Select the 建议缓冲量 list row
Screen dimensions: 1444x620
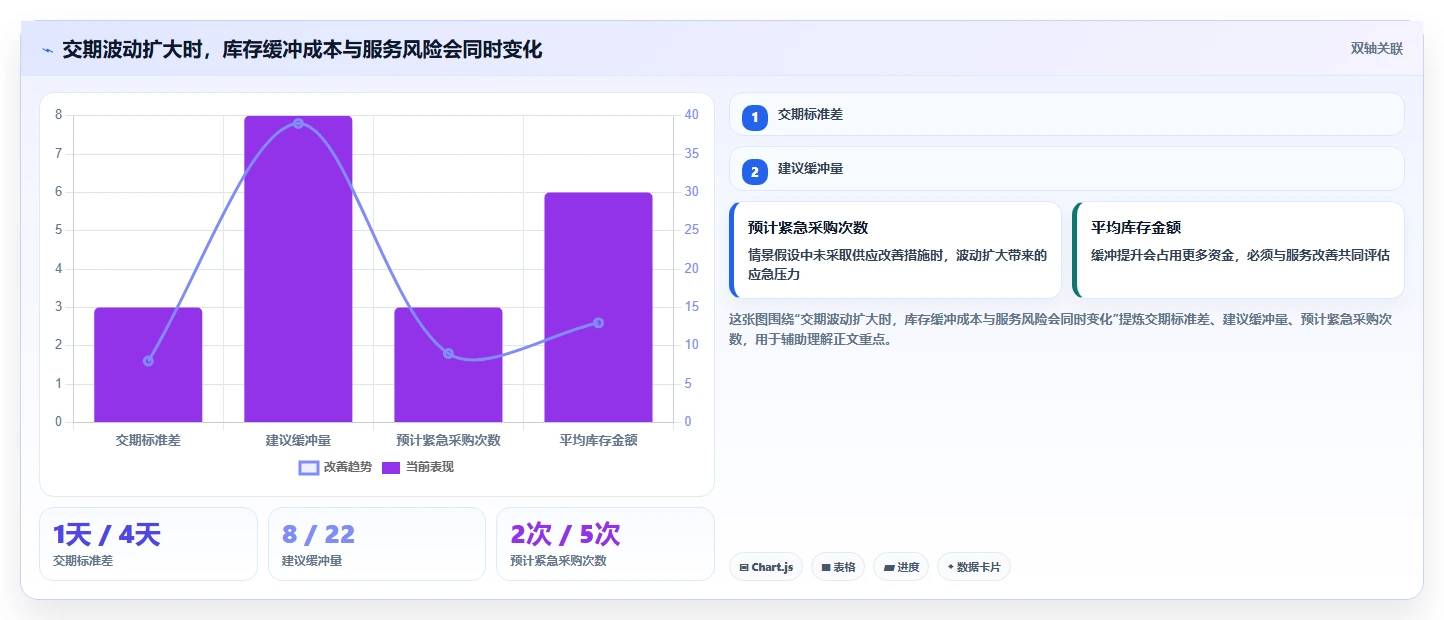click(x=1067, y=168)
